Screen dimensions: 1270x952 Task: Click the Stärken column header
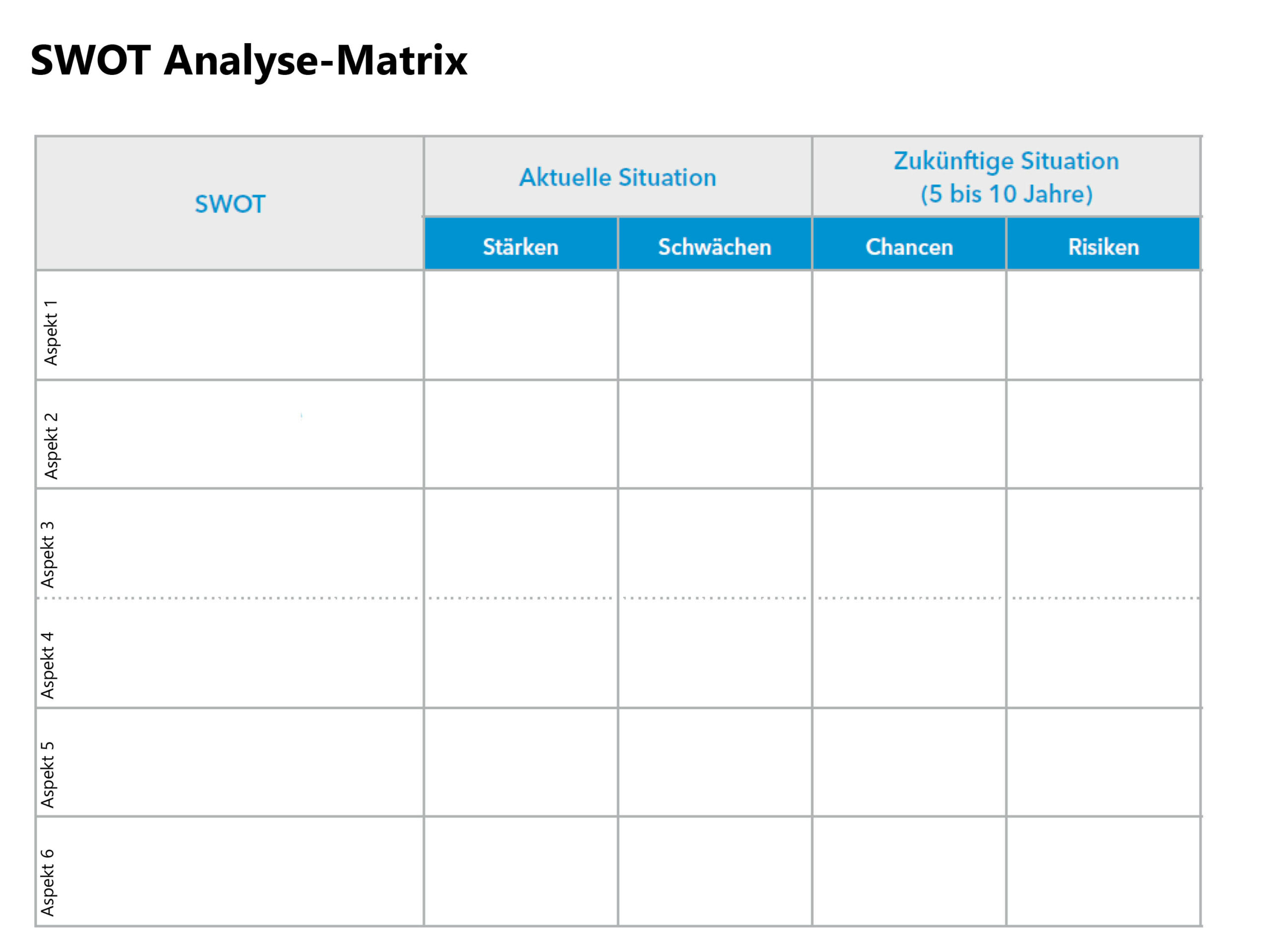pos(521,247)
